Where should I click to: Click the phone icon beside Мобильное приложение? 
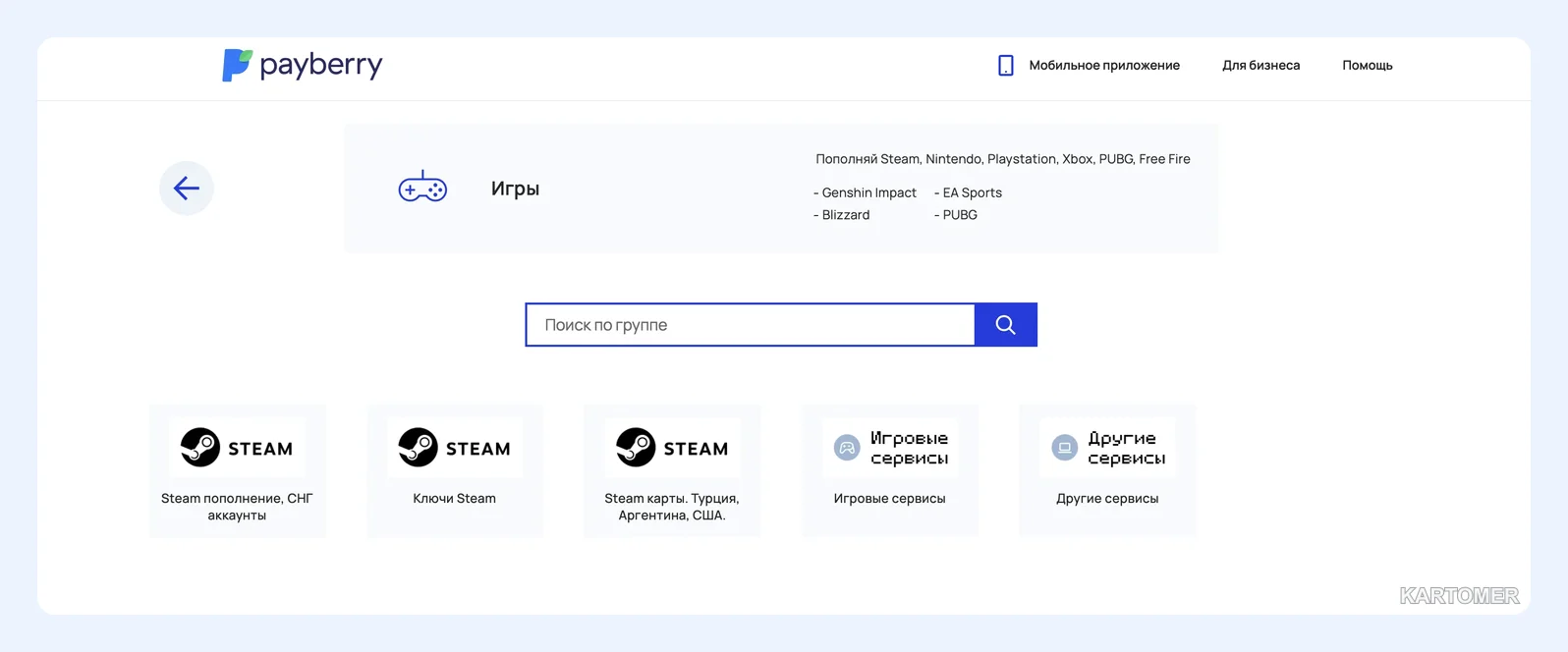[1005, 65]
